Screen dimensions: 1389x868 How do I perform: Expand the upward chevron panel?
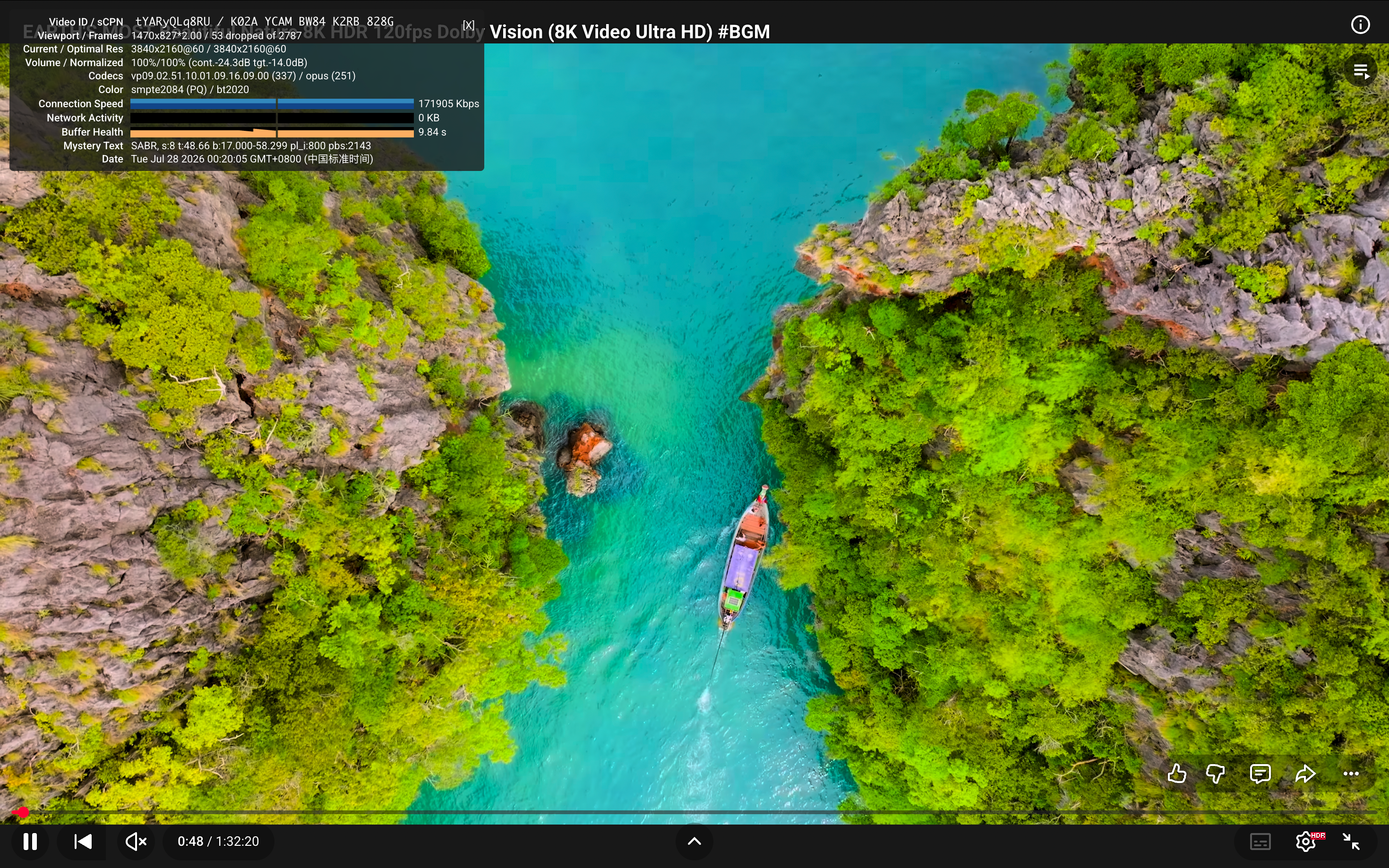[694, 842]
